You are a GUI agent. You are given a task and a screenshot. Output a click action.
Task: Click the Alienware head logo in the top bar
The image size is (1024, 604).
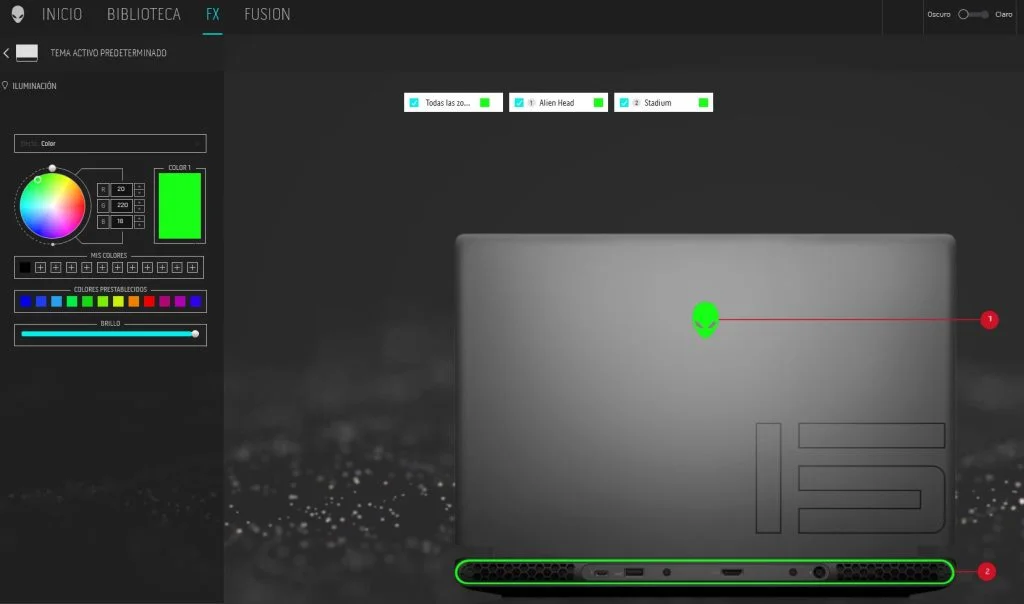coord(18,14)
